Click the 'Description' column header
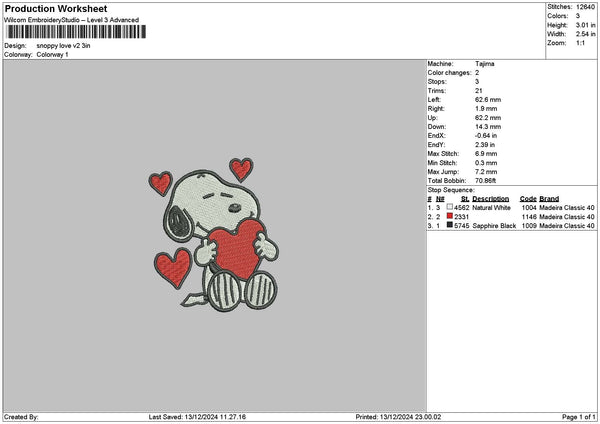The height and width of the screenshot is (424, 600). pyautogui.click(x=491, y=199)
